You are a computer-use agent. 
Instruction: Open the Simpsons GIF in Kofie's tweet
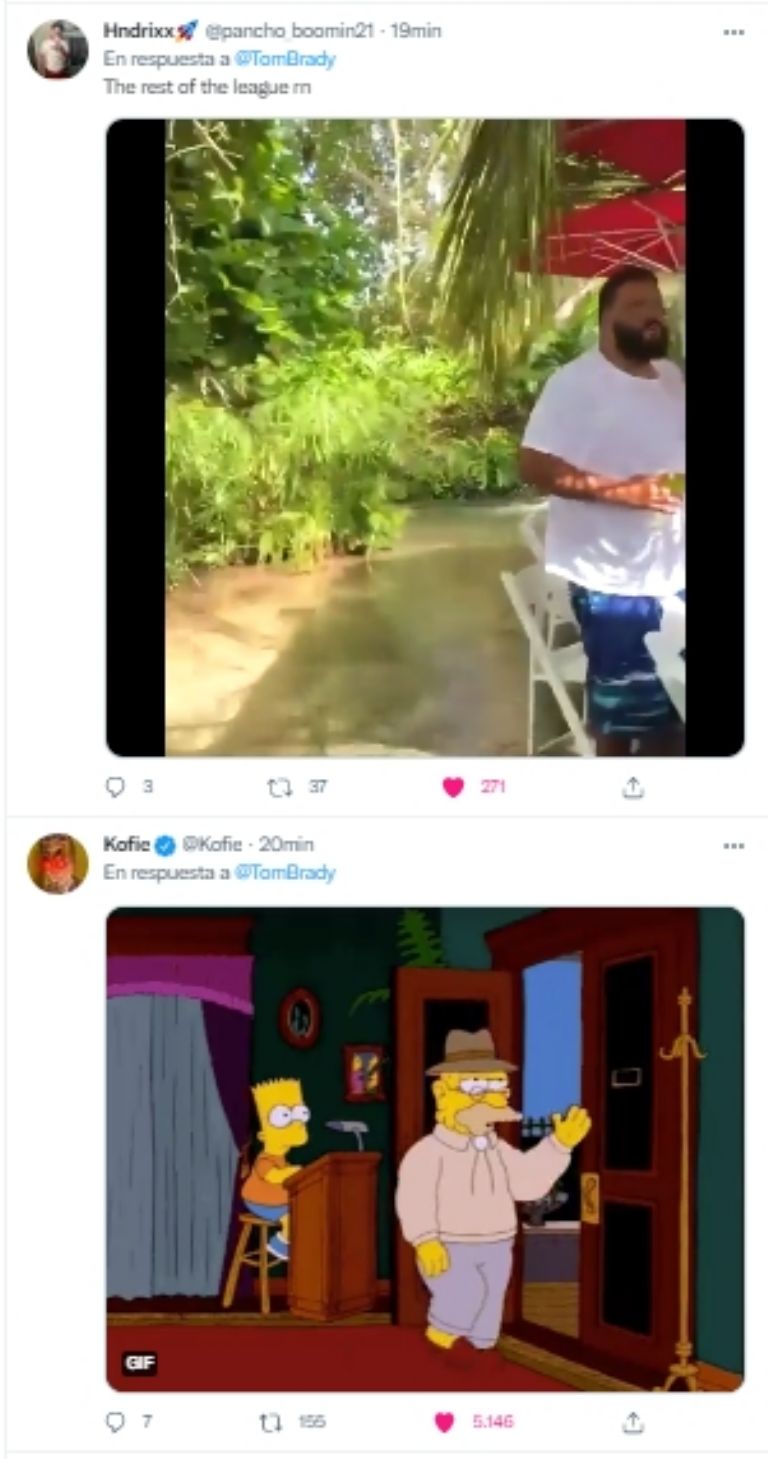[x=425, y=1149]
